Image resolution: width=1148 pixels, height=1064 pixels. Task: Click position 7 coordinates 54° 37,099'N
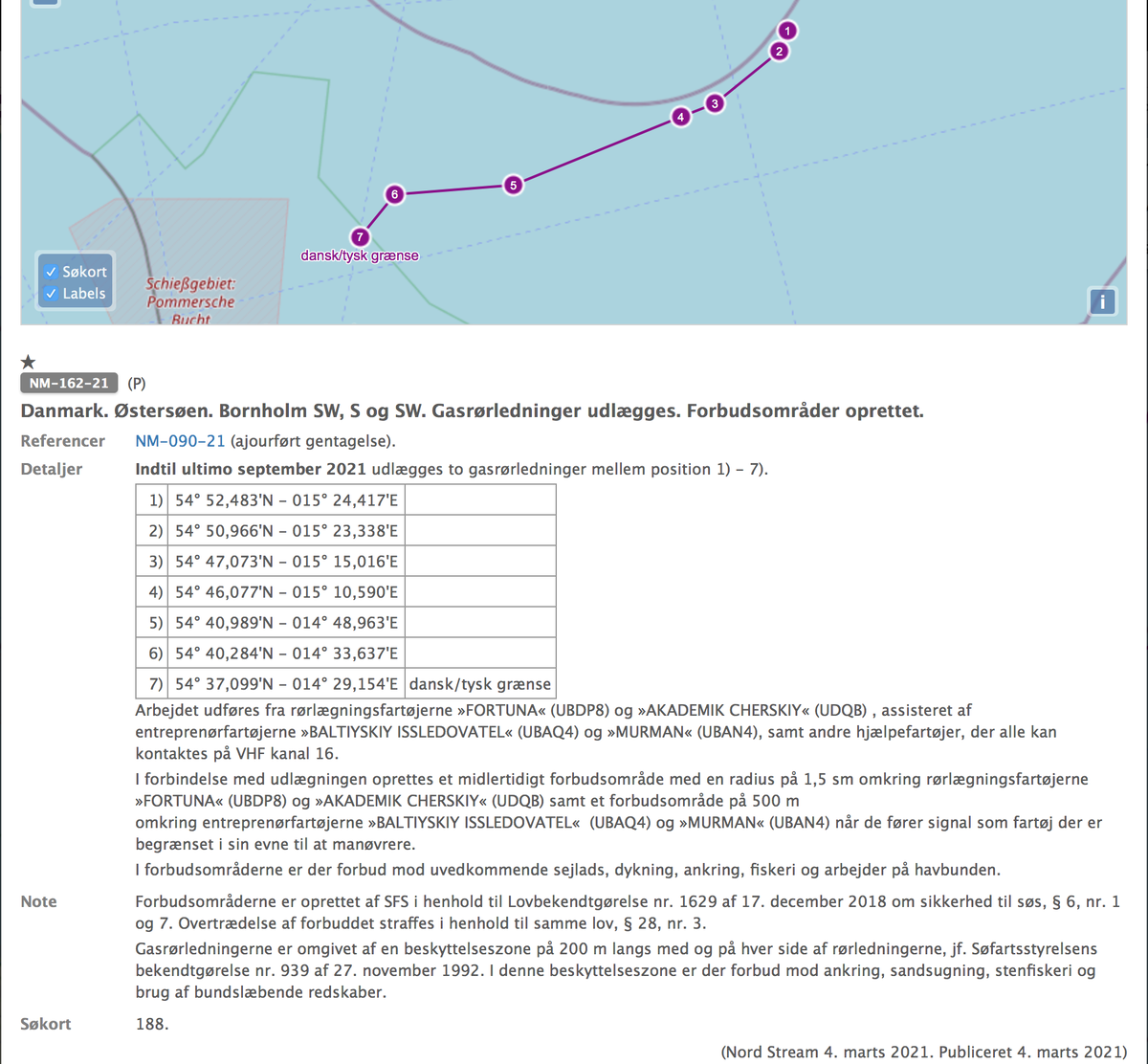click(286, 684)
